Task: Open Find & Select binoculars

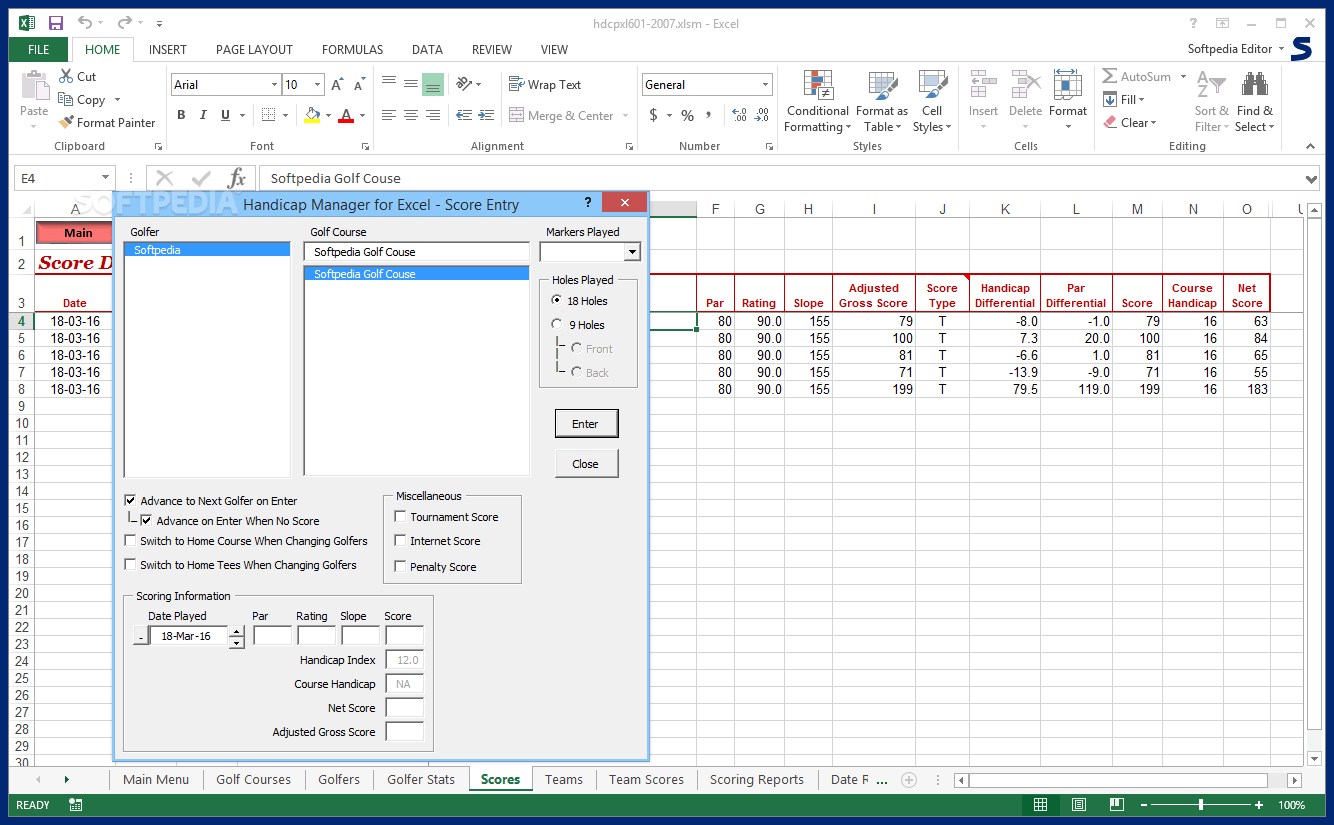Action: point(1254,101)
